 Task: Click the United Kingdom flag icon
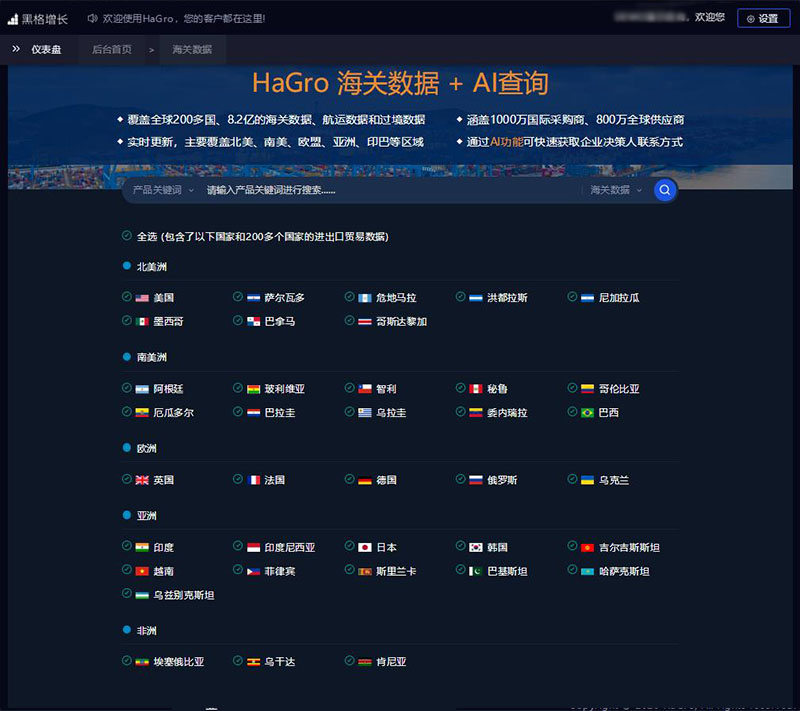142,480
